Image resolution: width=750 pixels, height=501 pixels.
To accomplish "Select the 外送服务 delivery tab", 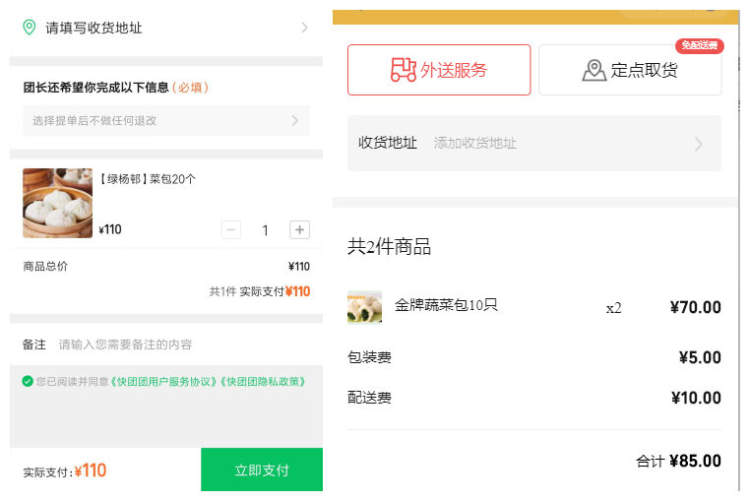I will point(439,70).
